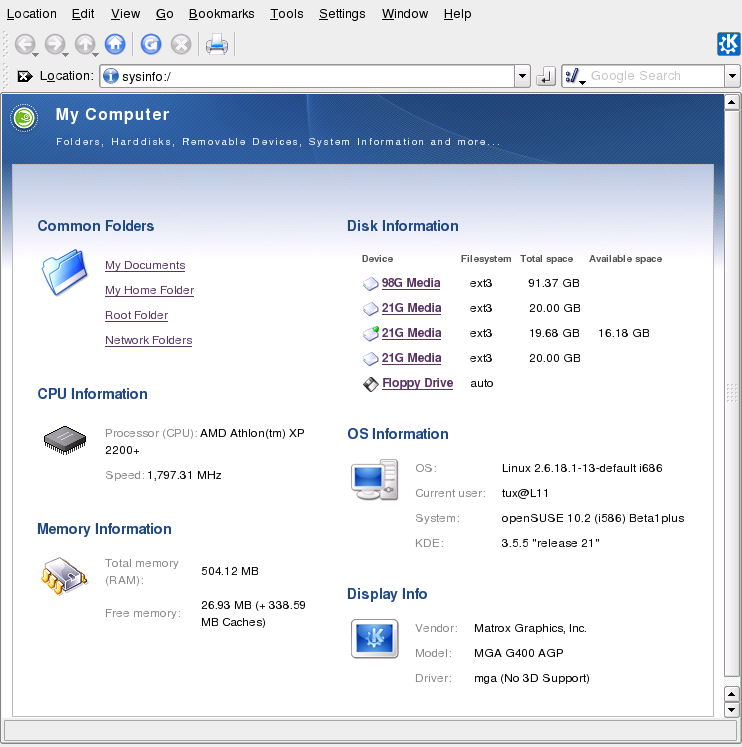This screenshot has width=742, height=747.
Task: Click the scrollbar down arrow at bottom
Action: (732, 709)
